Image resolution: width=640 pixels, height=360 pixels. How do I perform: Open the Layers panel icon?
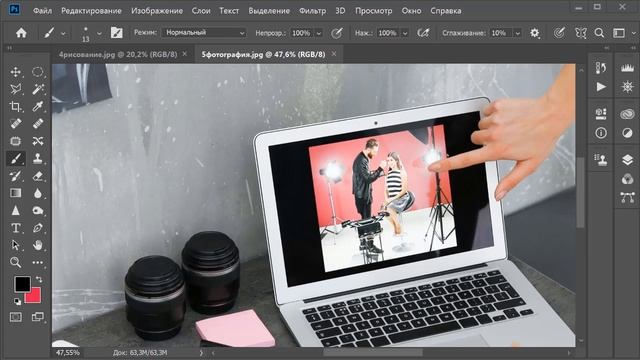pos(627,159)
